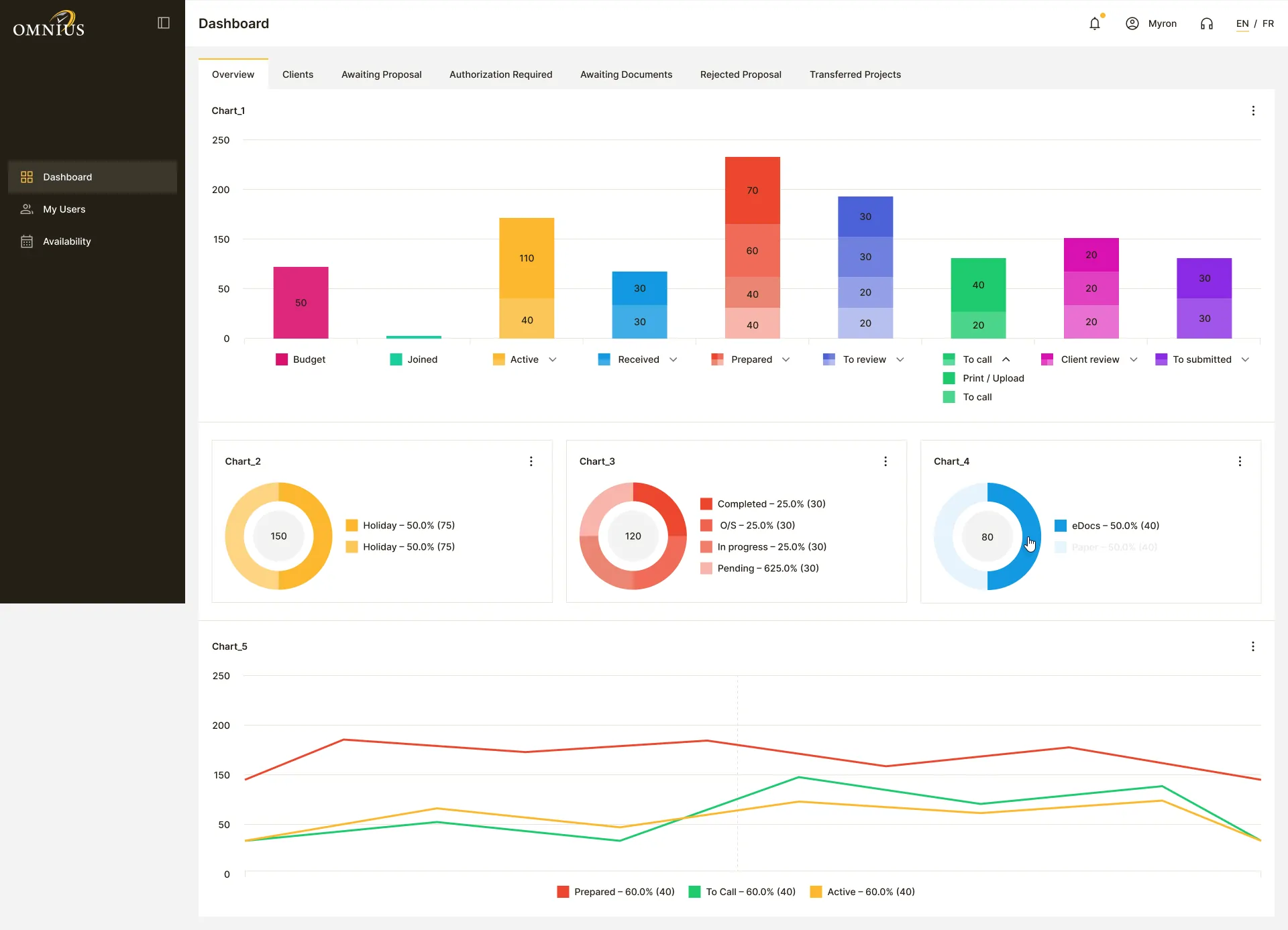1288x930 pixels.
Task: Collapse the To call legend group
Action: pos(1006,359)
